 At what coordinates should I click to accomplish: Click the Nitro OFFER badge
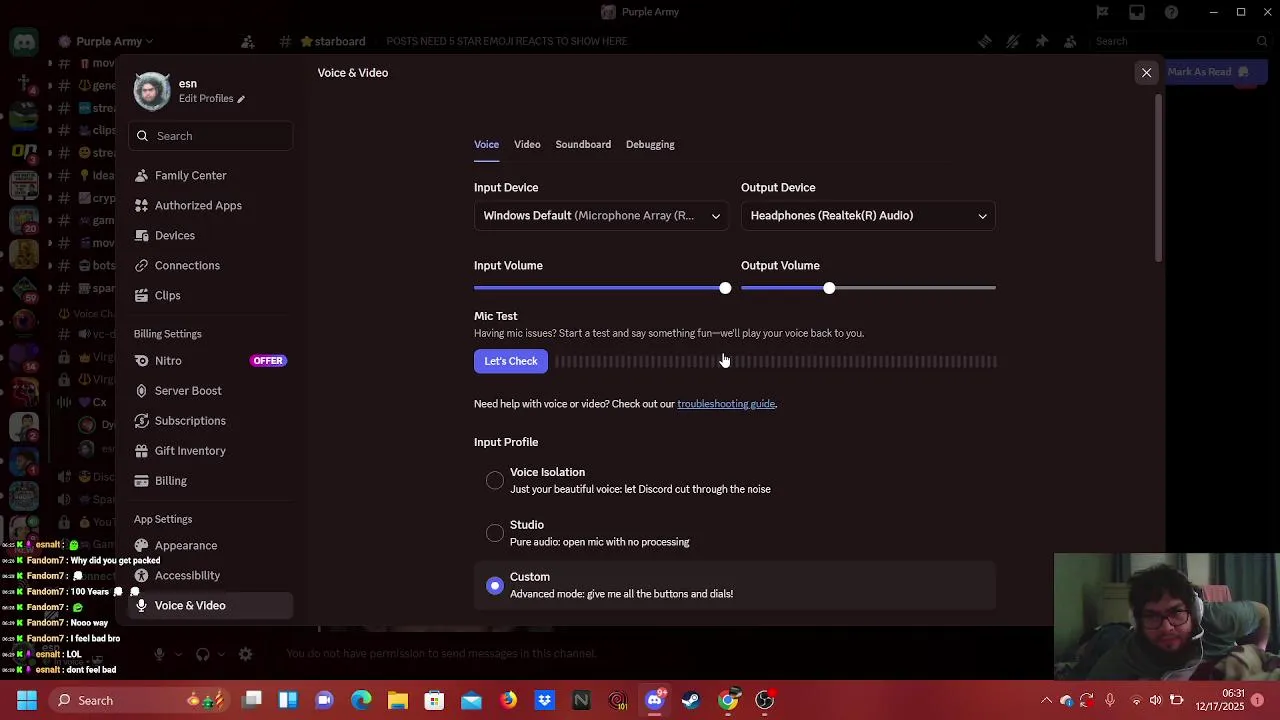pyautogui.click(x=268, y=360)
